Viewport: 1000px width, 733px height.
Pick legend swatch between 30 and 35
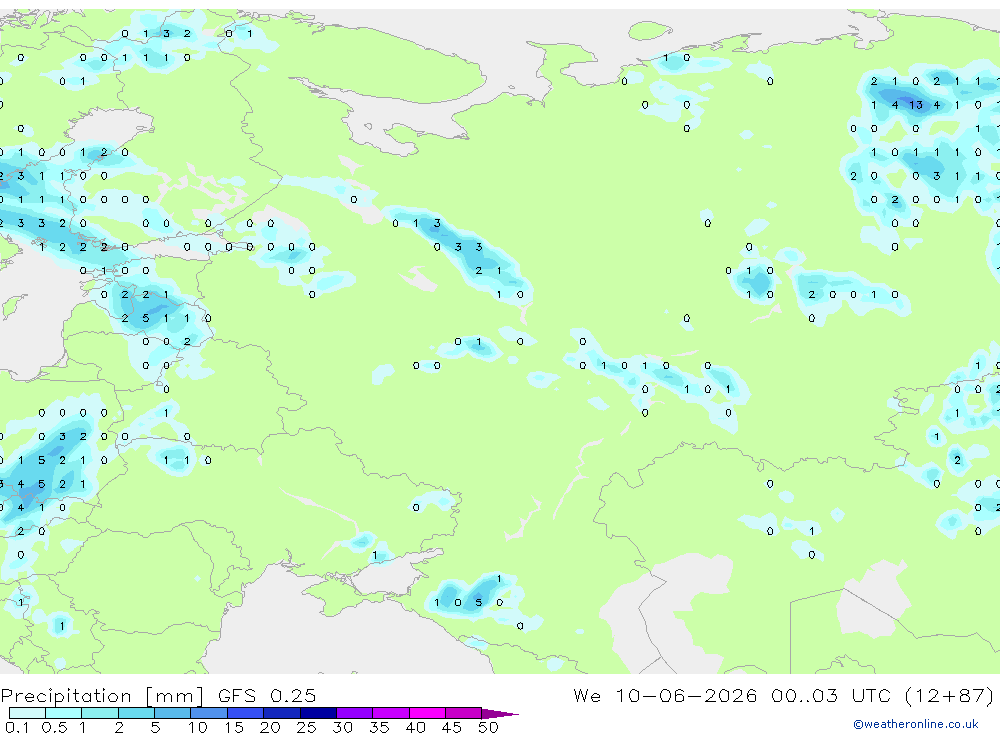(355, 713)
